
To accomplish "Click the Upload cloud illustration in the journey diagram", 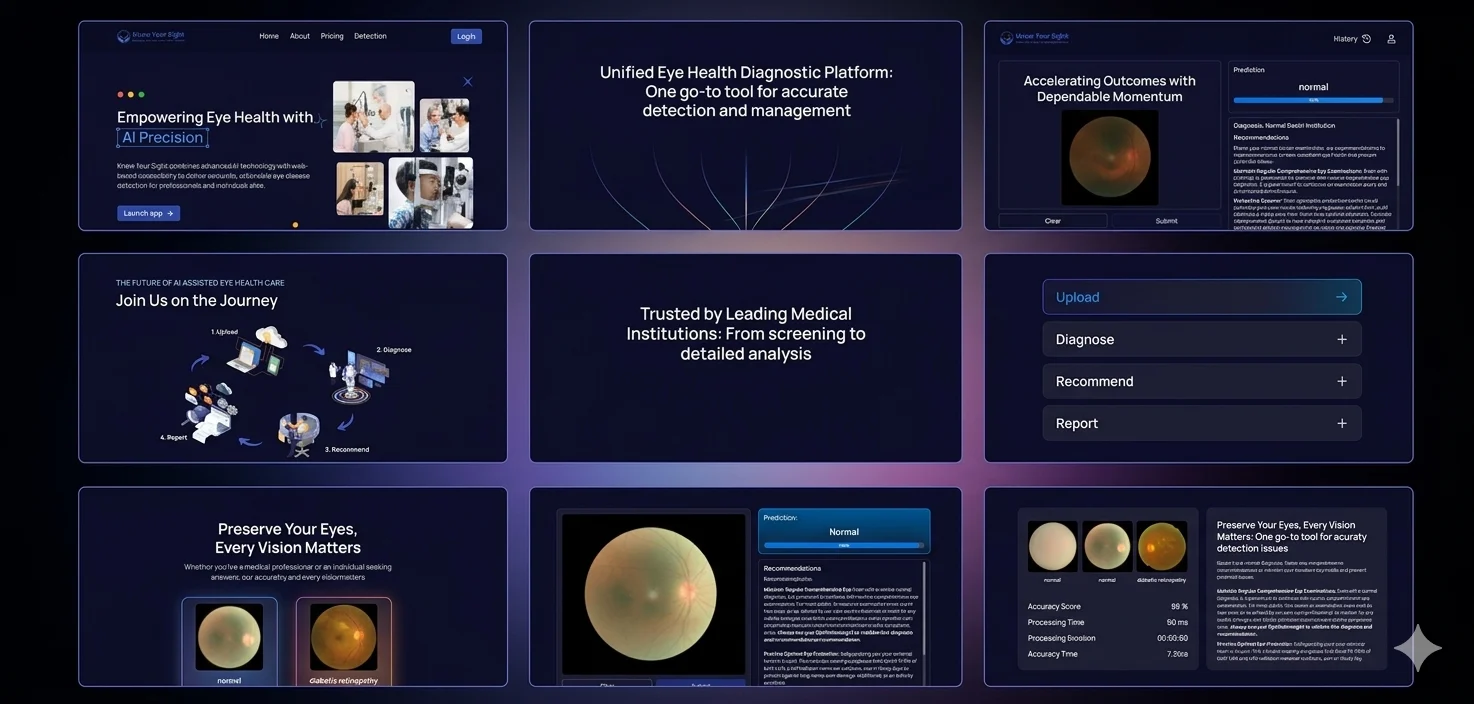I will pyautogui.click(x=255, y=351).
